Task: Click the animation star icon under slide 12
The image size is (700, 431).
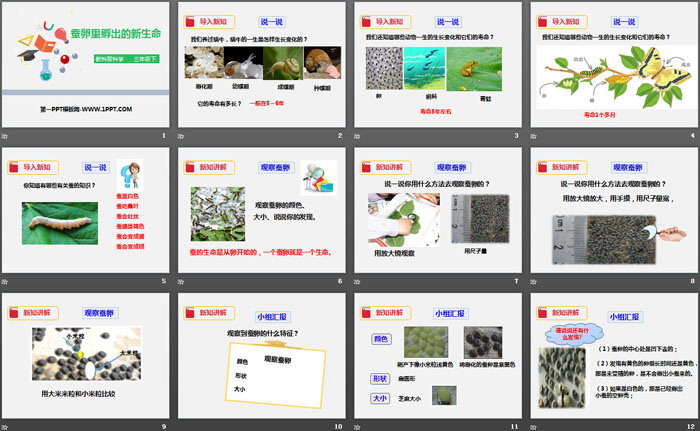Action: (533, 427)
